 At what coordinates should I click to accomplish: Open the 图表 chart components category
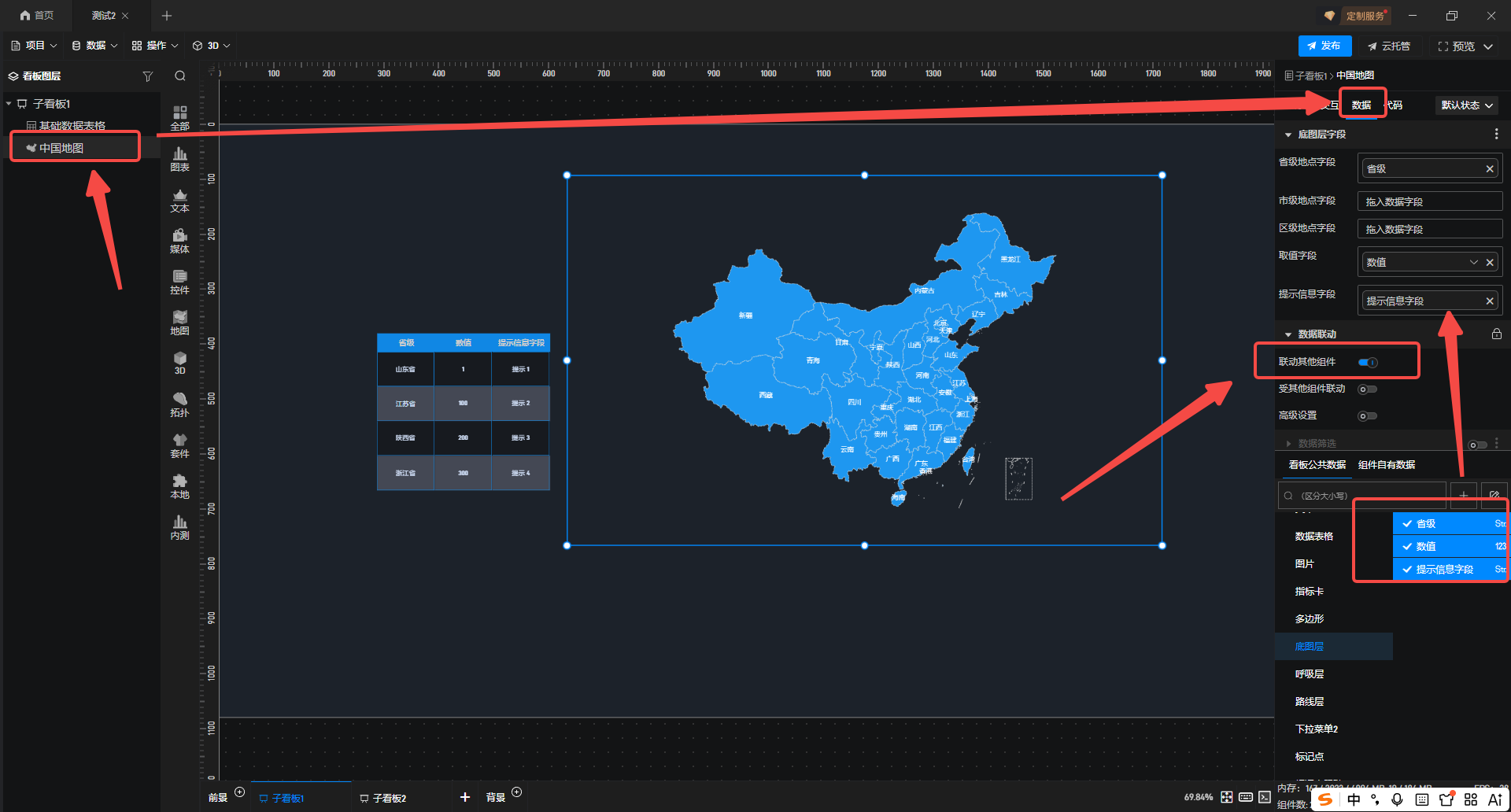point(179,159)
